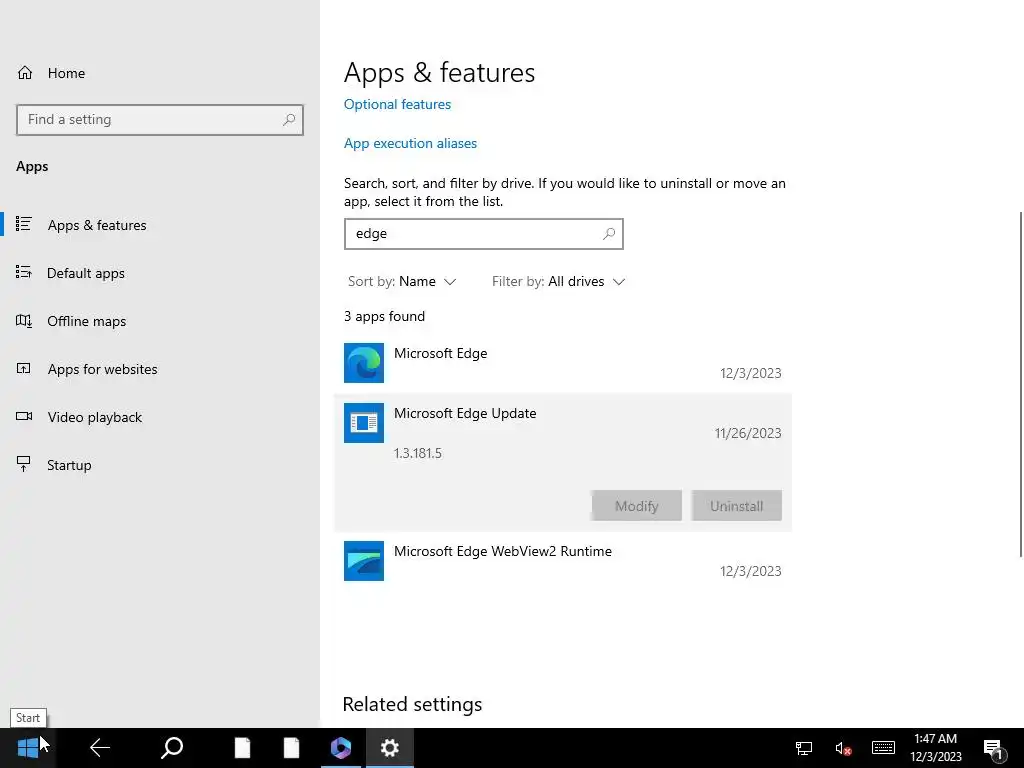Click the Microsoft Edge Update name
1024x768 pixels.
(465, 413)
